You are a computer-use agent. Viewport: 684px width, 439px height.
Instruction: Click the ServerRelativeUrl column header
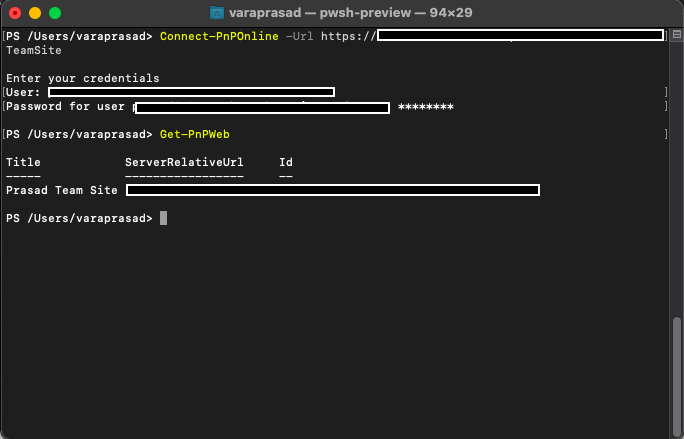pos(184,162)
